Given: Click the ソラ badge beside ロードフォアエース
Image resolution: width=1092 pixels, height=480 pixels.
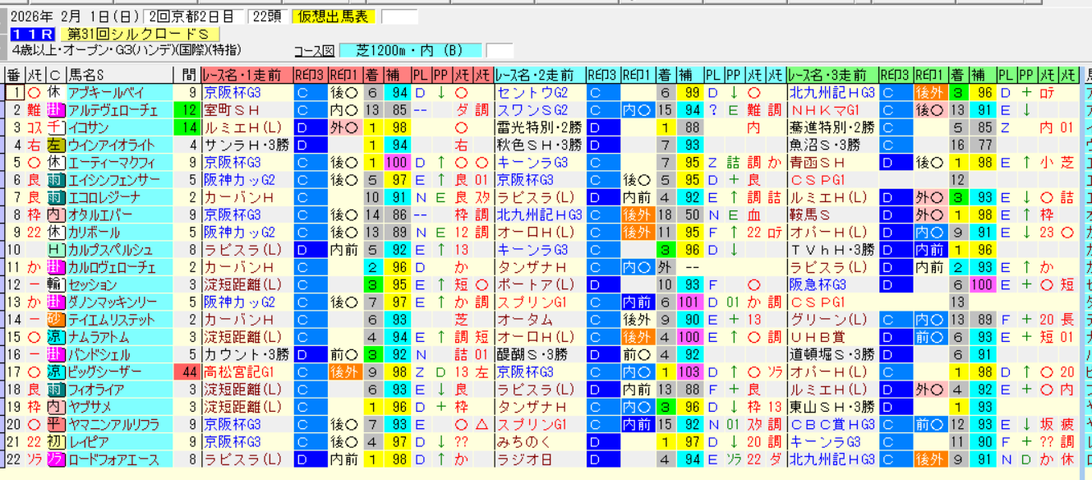Looking at the screenshot, I should (55, 459).
